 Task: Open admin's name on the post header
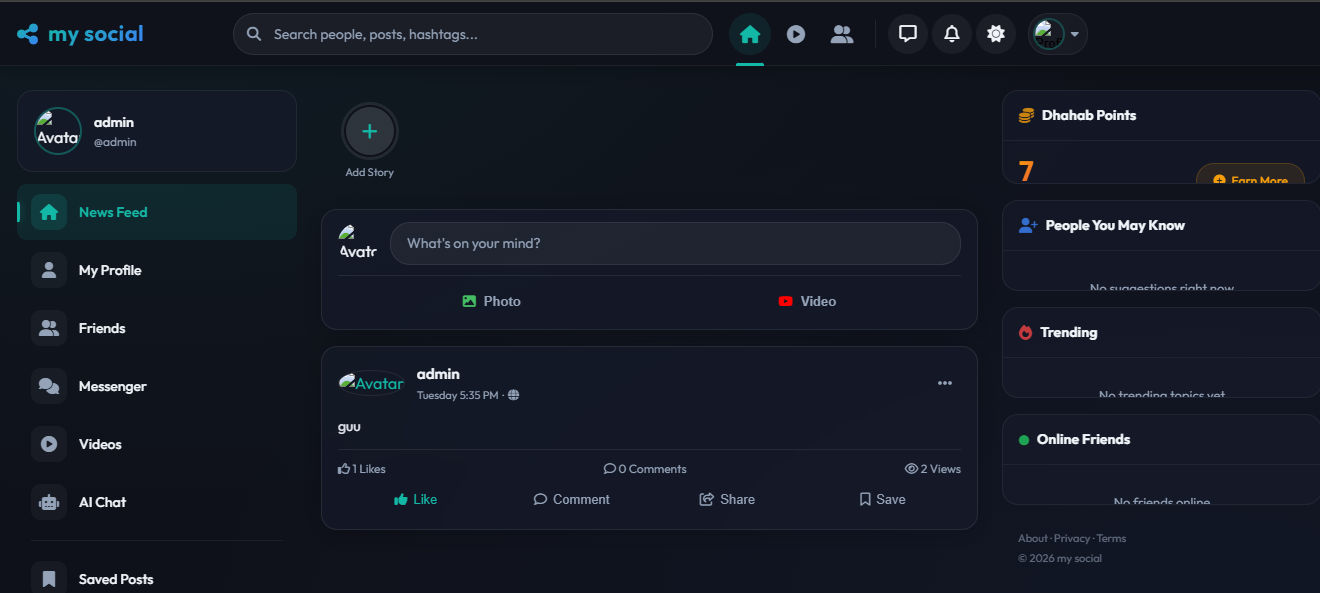[438, 374]
